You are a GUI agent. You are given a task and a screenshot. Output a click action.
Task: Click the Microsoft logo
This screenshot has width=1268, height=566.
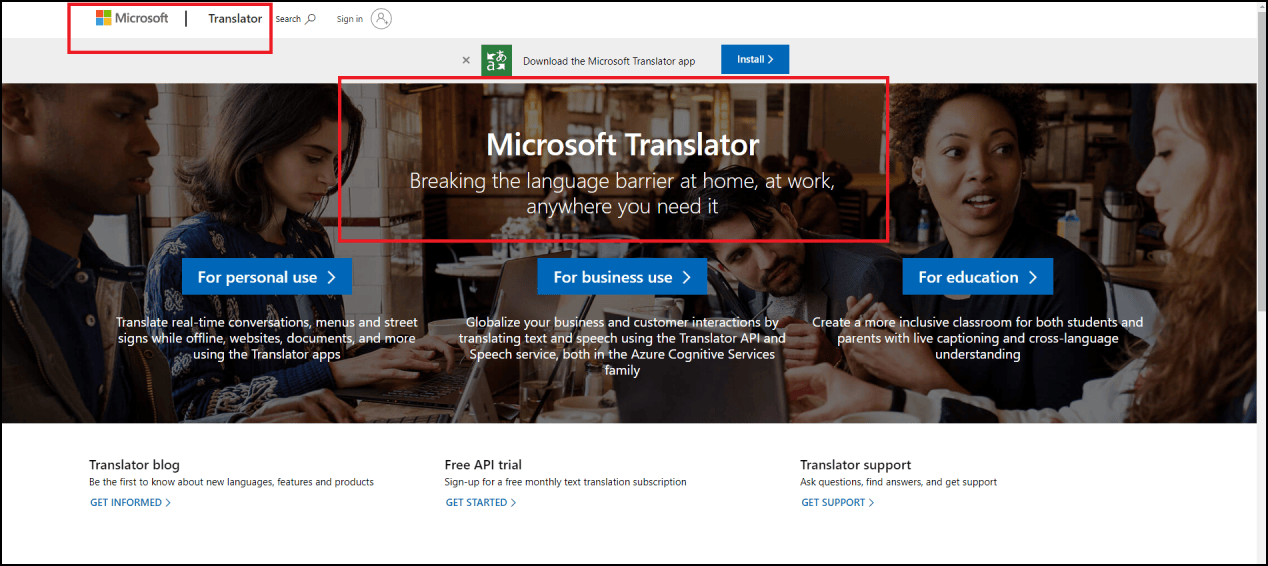coord(132,18)
